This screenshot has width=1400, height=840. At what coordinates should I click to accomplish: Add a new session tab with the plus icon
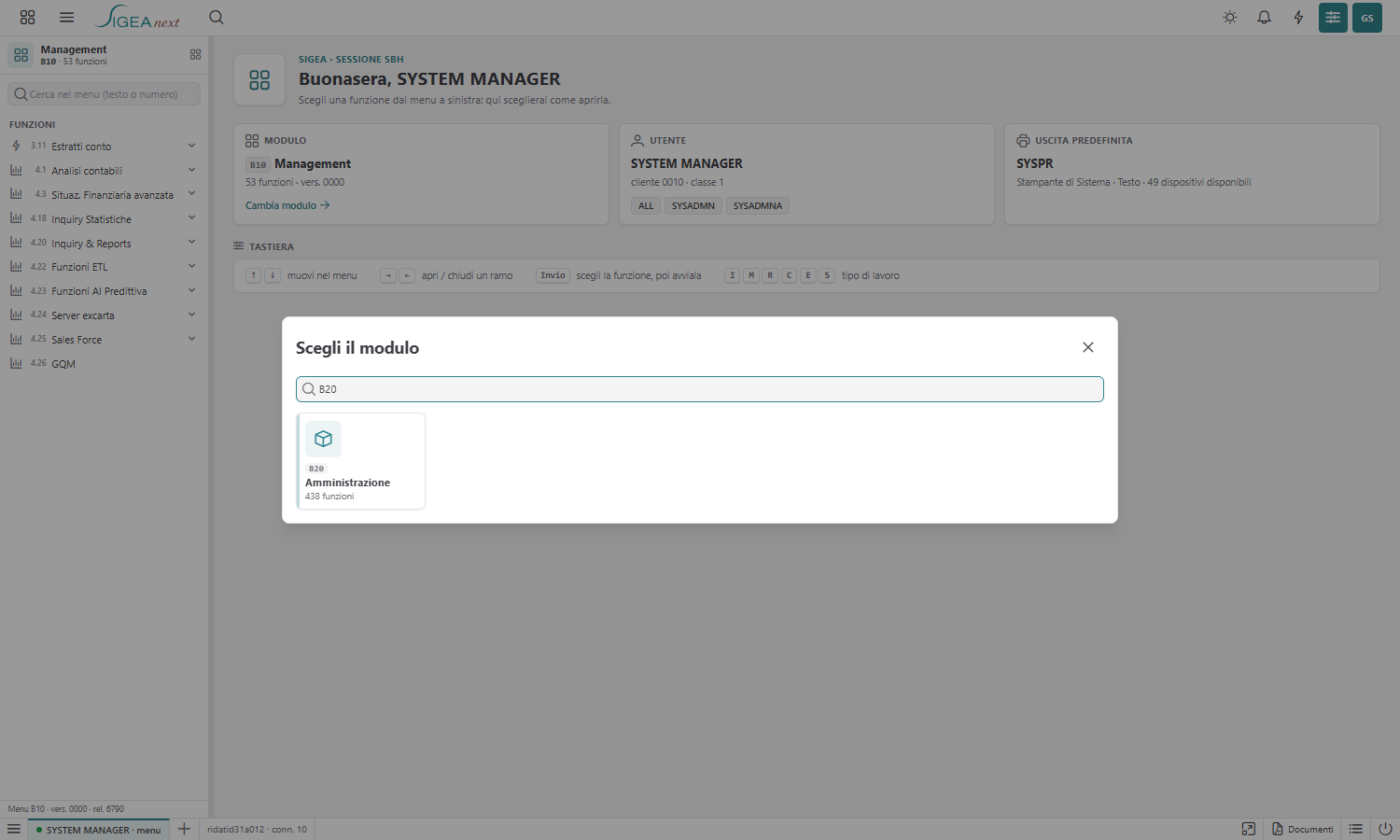tap(184, 829)
